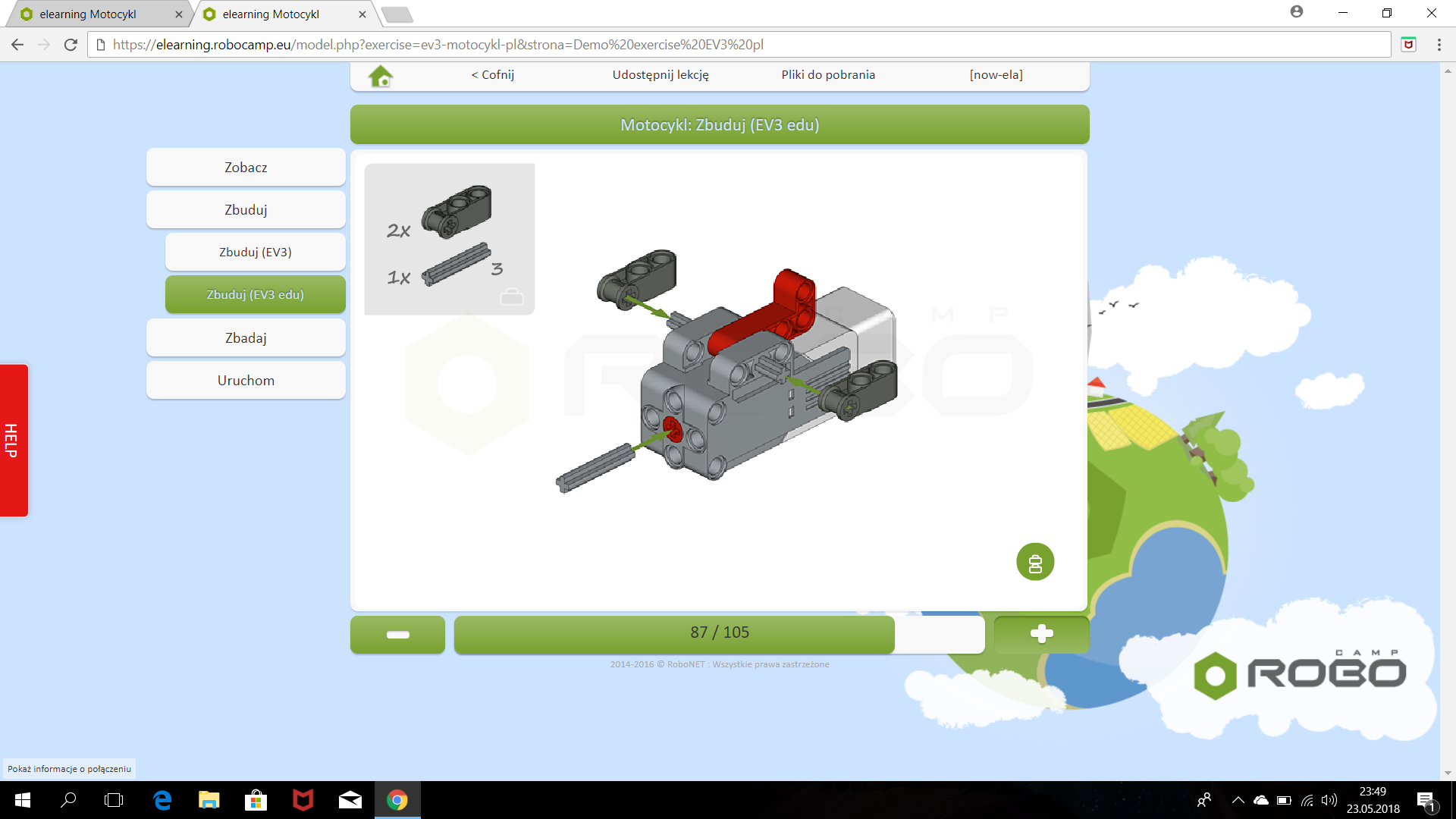Click the page vertical scrollbar down arrow
The image size is (1456, 819).
1448,773
